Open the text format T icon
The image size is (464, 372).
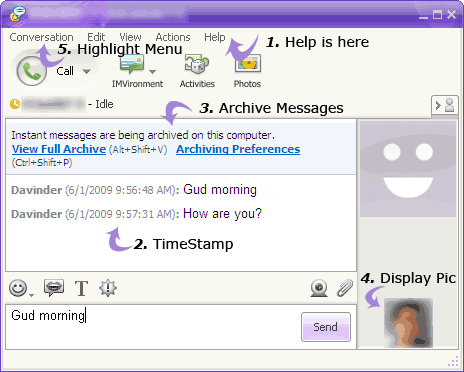point(81,288)
